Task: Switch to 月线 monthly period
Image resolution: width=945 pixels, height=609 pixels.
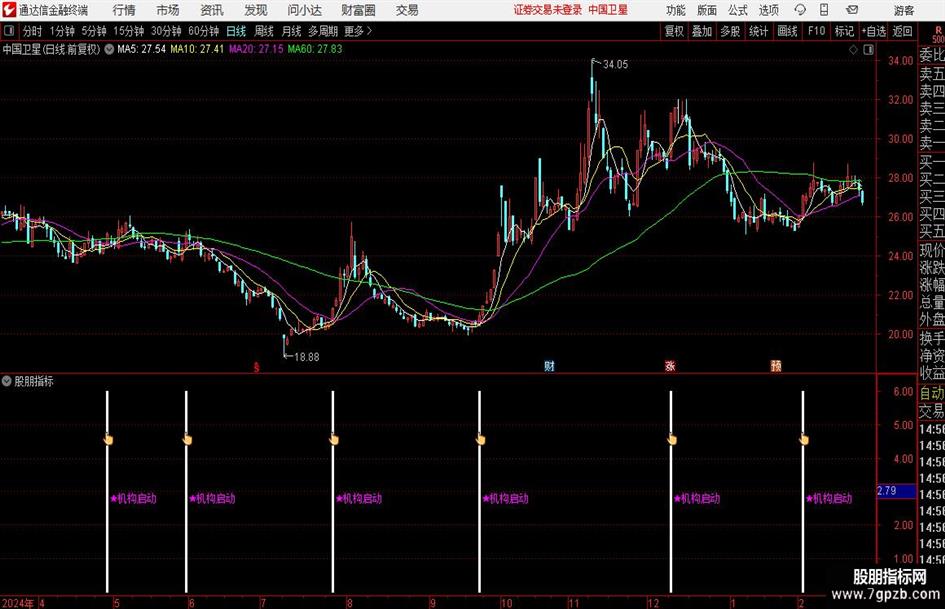Action: pyautogui.click(x=292, y=31)
